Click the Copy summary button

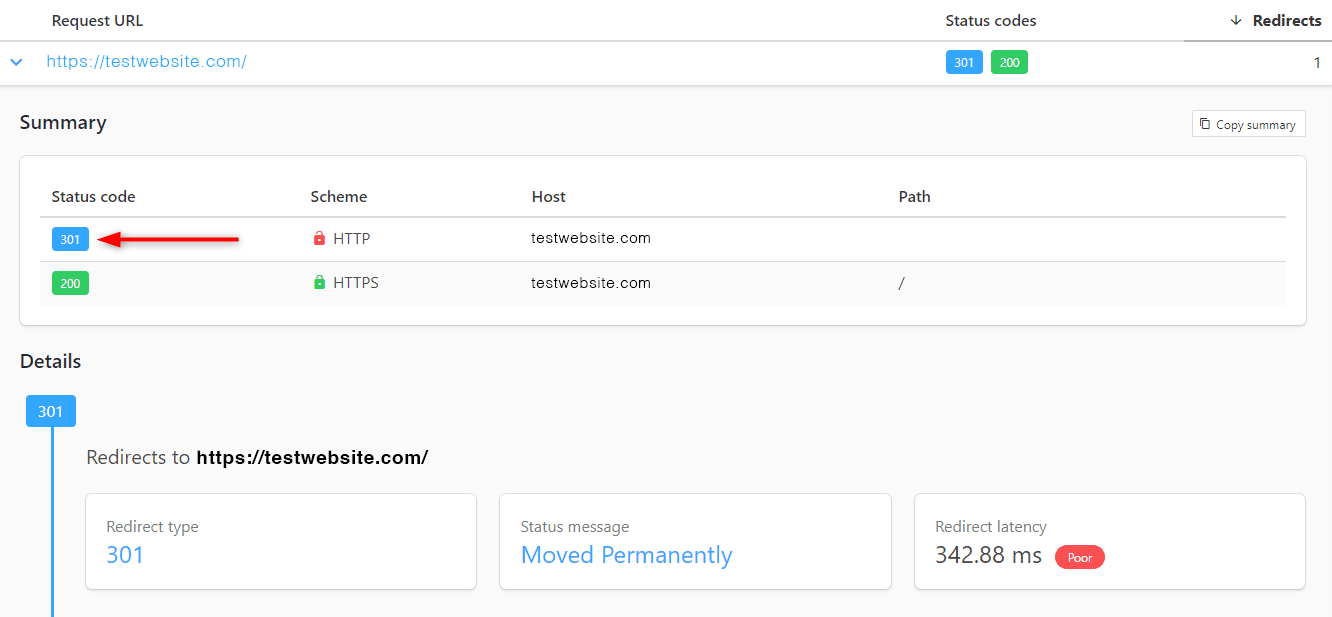(1248, 124)
